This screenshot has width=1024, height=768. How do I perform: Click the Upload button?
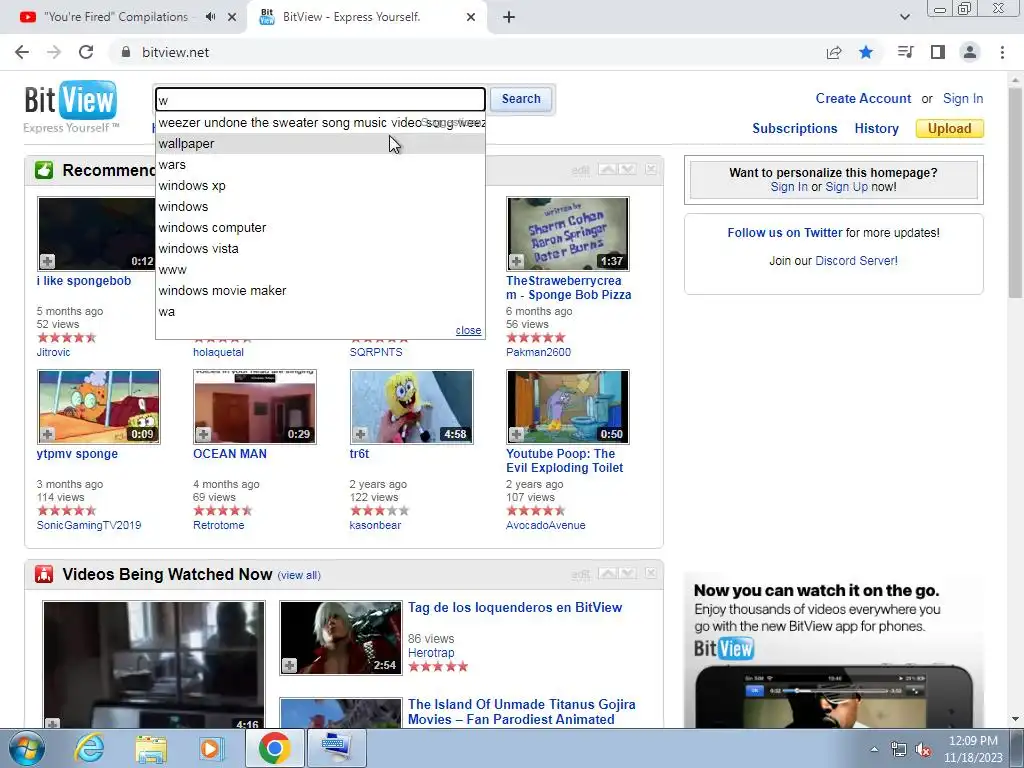point(950,129)
